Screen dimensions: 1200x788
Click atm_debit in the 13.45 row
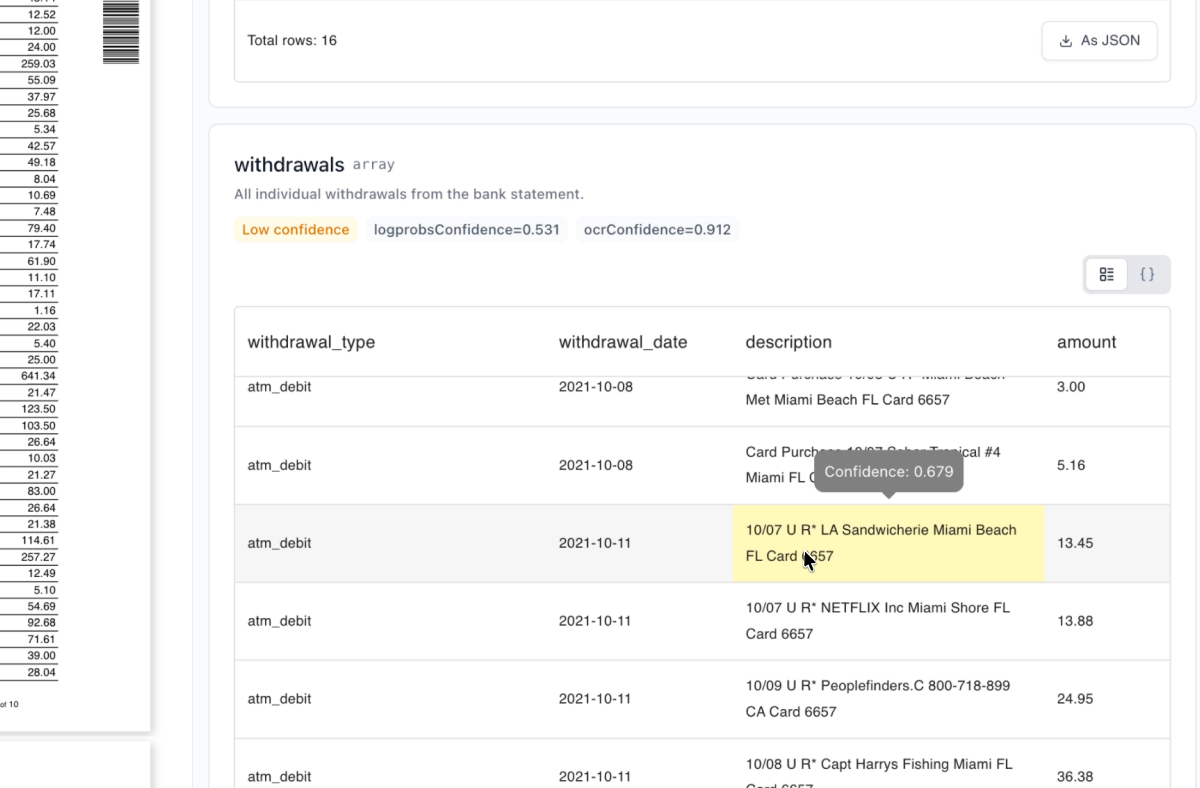pyautogui.click(x=279, y=543)
